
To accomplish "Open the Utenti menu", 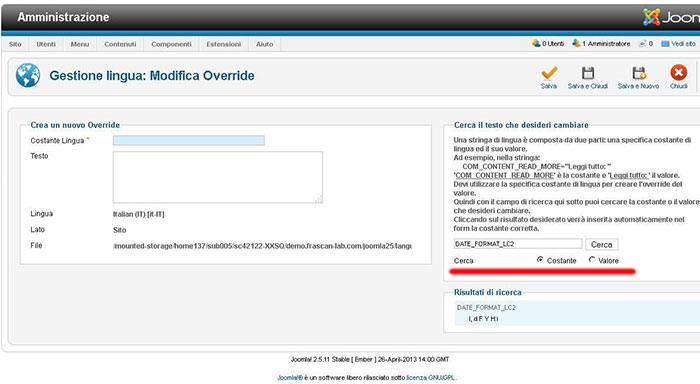I will (x=46, y=44).
